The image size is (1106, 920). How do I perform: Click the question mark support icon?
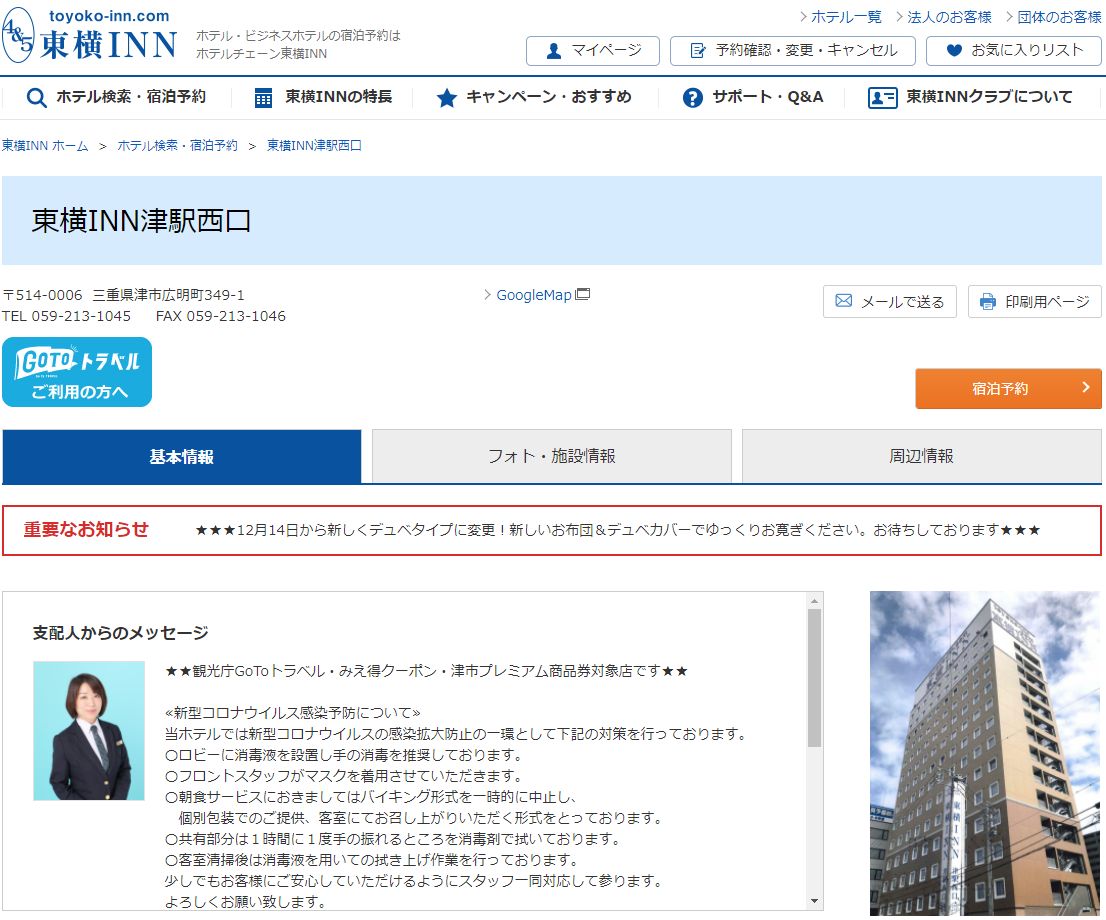point(693,97)
